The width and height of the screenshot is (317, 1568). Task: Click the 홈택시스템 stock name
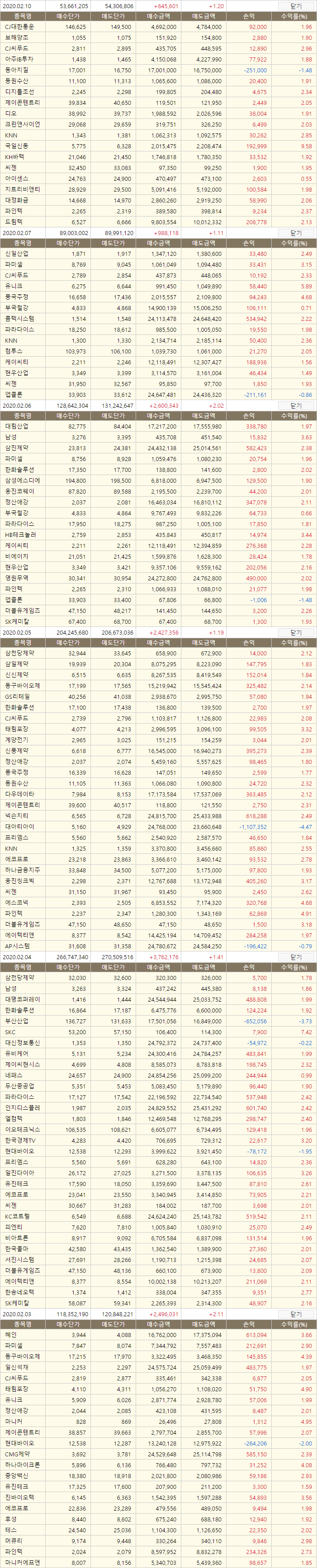(19, 319)
